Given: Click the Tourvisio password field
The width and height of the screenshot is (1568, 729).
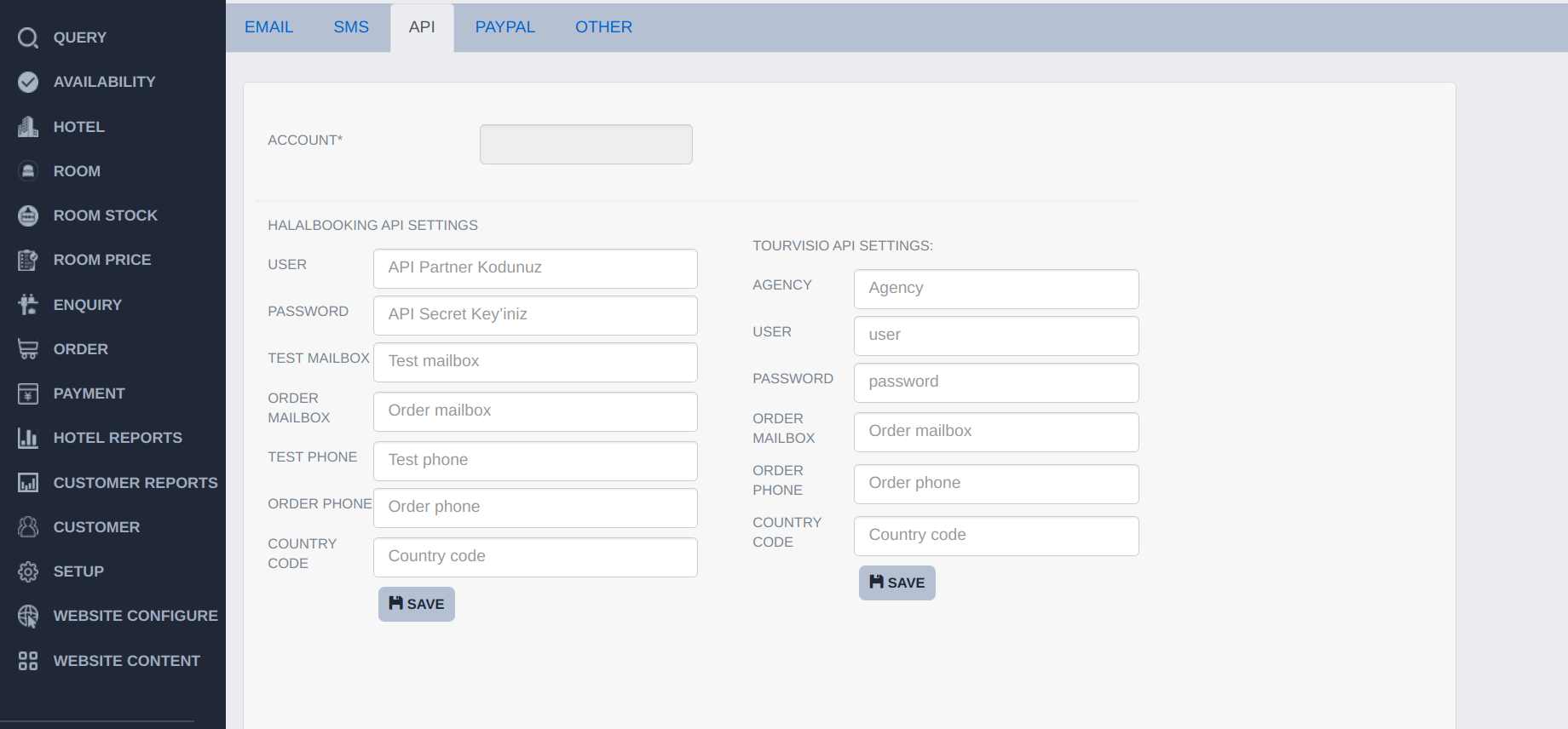Looking at the screenshot, I should 996,382.
